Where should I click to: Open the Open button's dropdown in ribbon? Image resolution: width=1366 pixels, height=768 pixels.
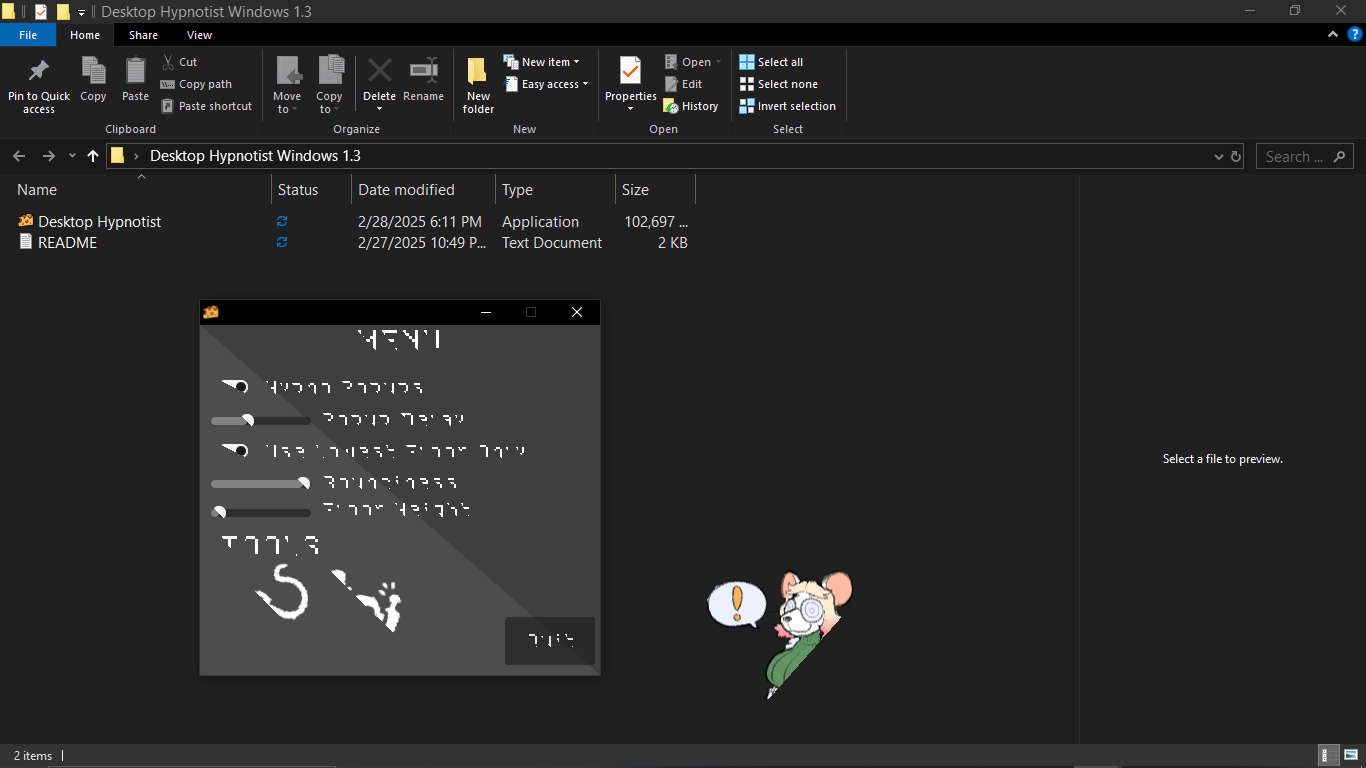pyautogui.click(x=718, y=62)
